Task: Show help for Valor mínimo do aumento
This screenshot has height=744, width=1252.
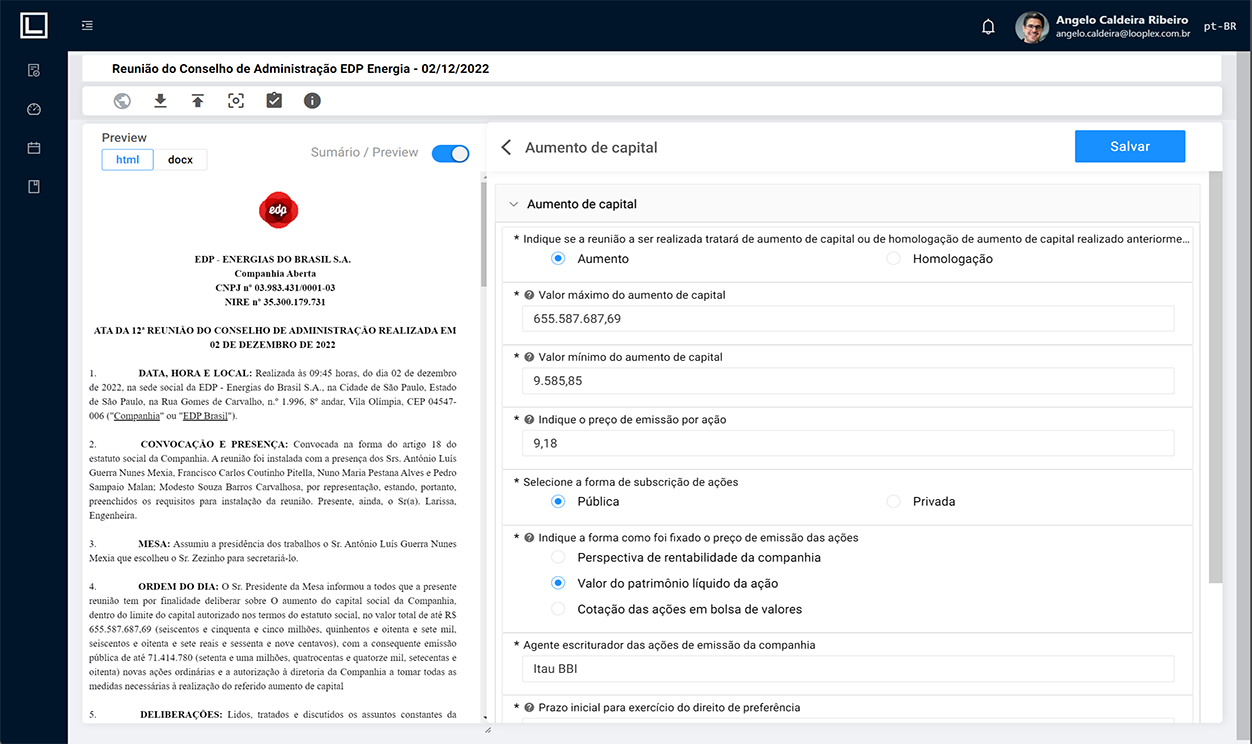Action: (529, 358)
